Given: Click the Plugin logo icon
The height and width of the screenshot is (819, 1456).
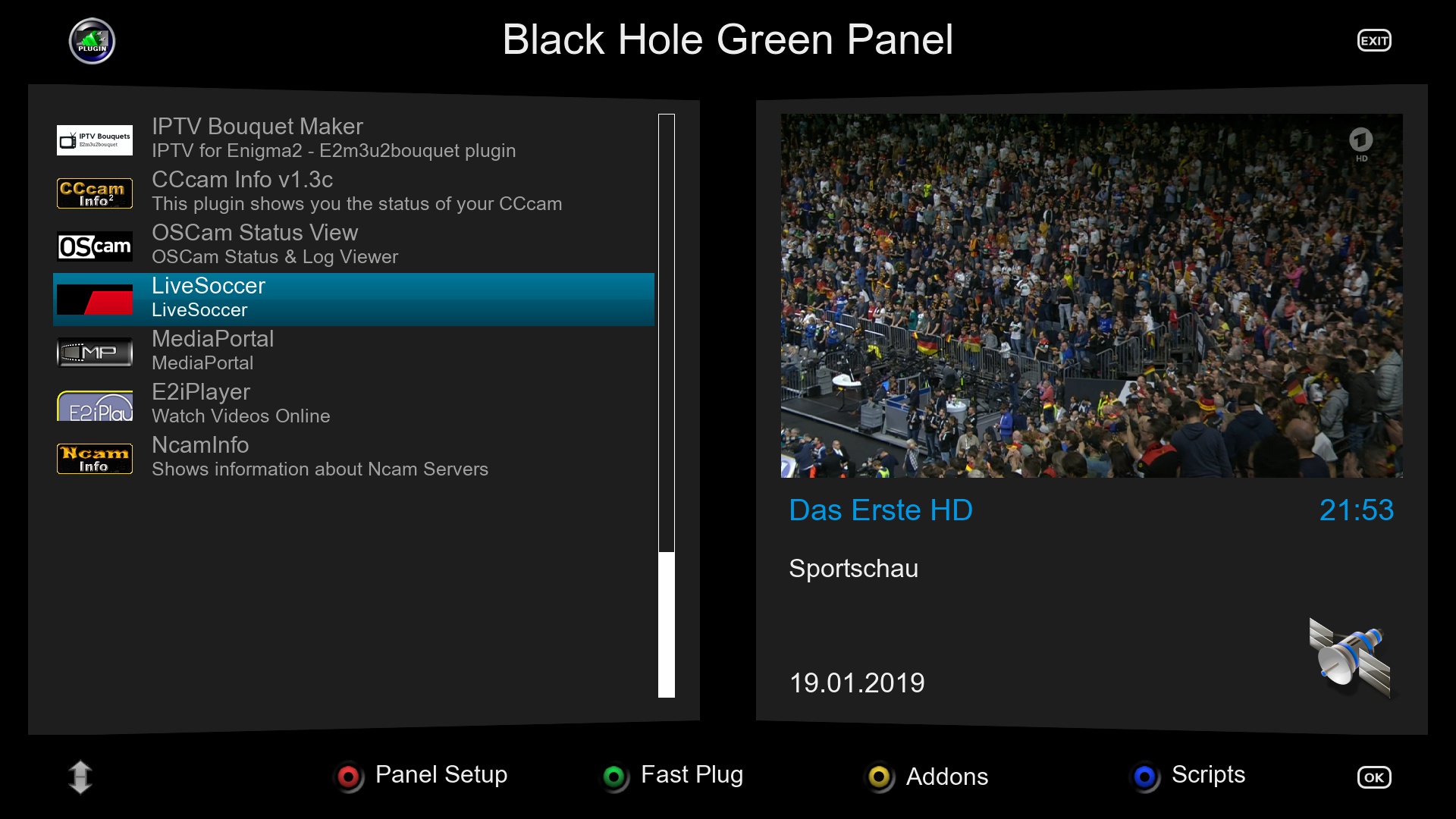Looking at the screenshot, I should click(x=92, y=41).
